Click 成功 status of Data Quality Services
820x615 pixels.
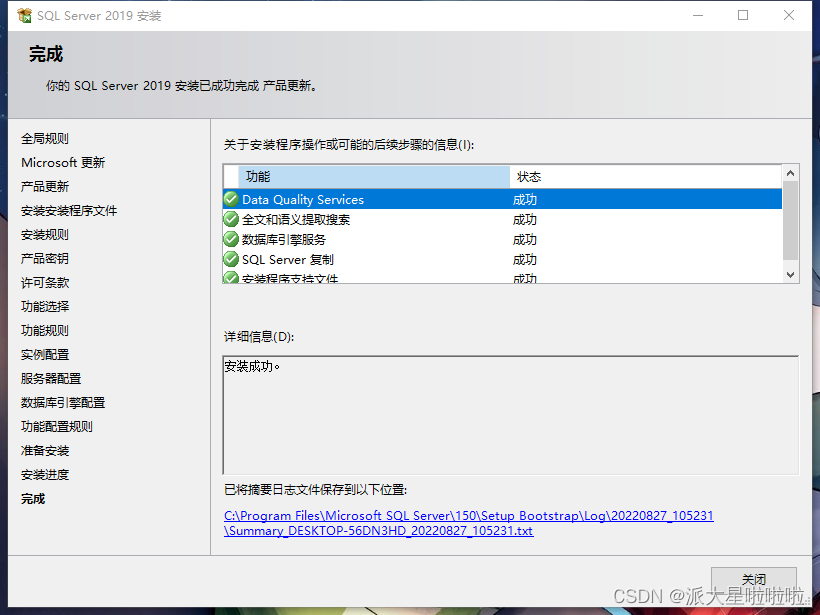click(525, 200)
